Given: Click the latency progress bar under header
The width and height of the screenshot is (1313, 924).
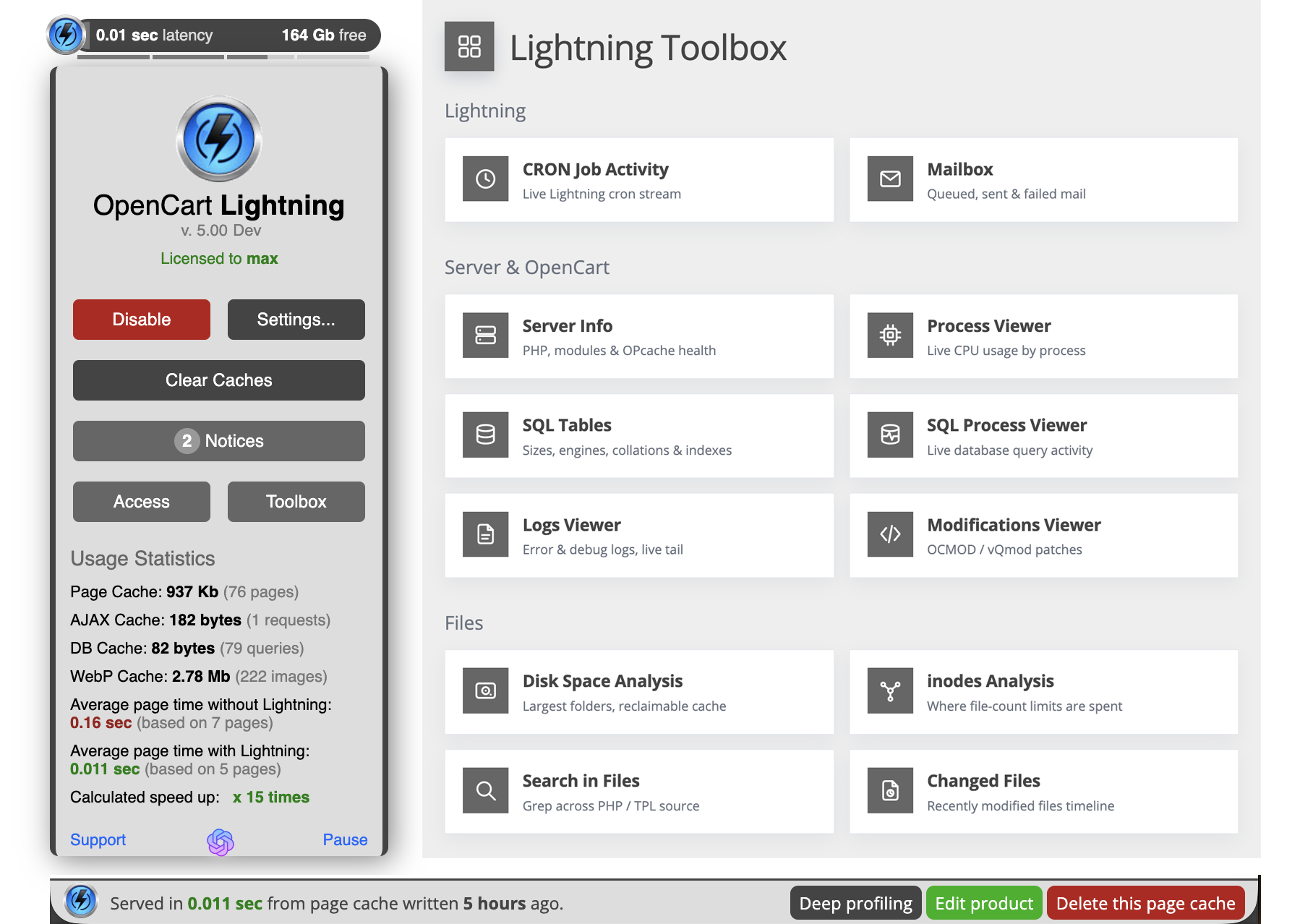Looking at the screenshot, I should pyautogui.click(x=223, y=56).
